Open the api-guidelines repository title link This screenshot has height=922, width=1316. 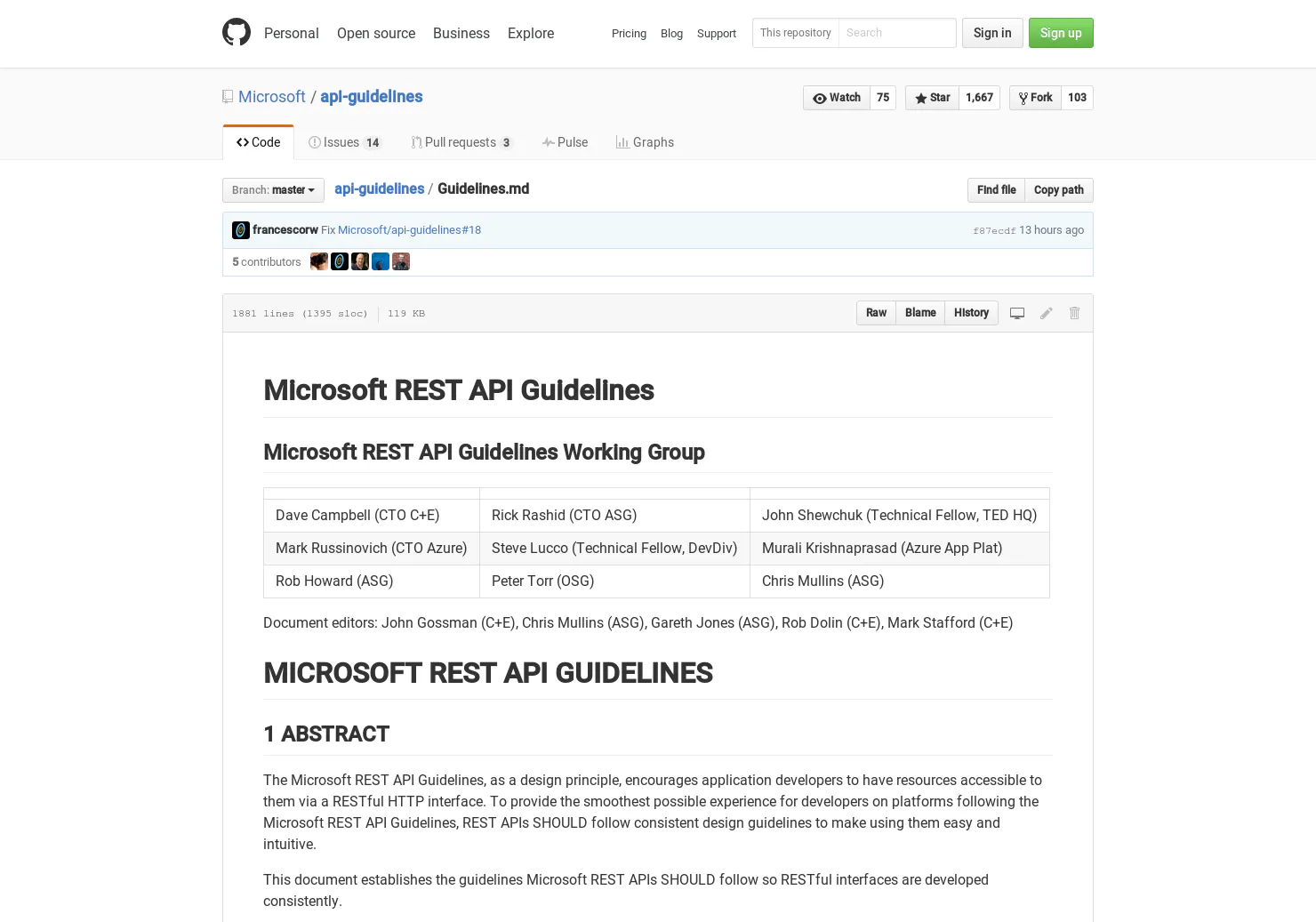point(372,97)
